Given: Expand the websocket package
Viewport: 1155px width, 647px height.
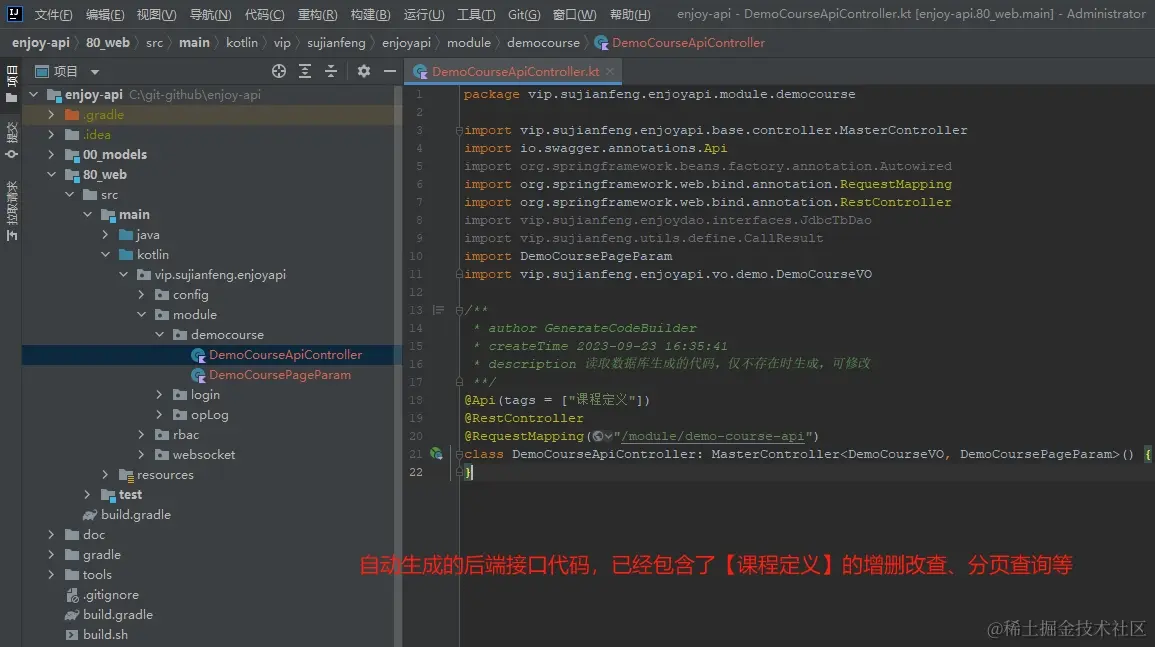Looking at the screenshot, I should [141, 455].
